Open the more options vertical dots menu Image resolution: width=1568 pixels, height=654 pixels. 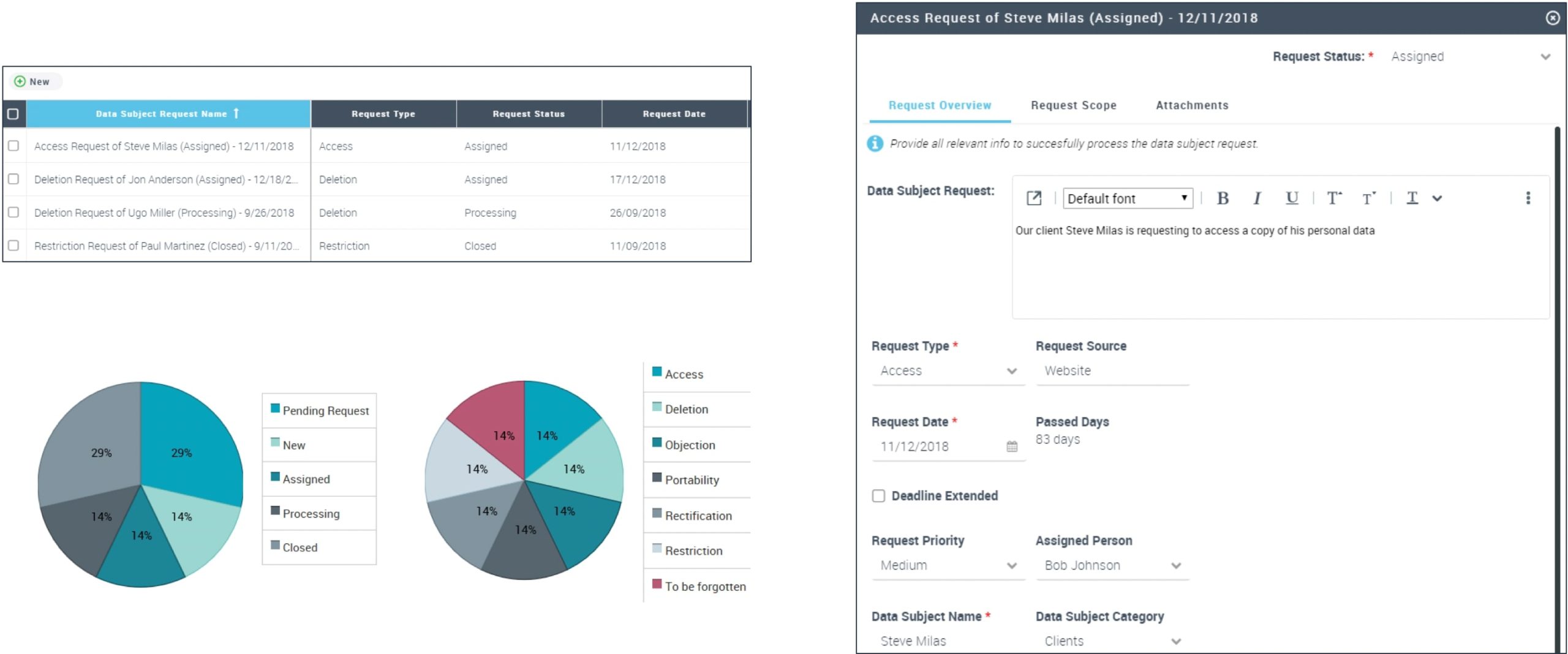tap(1528, 198)
